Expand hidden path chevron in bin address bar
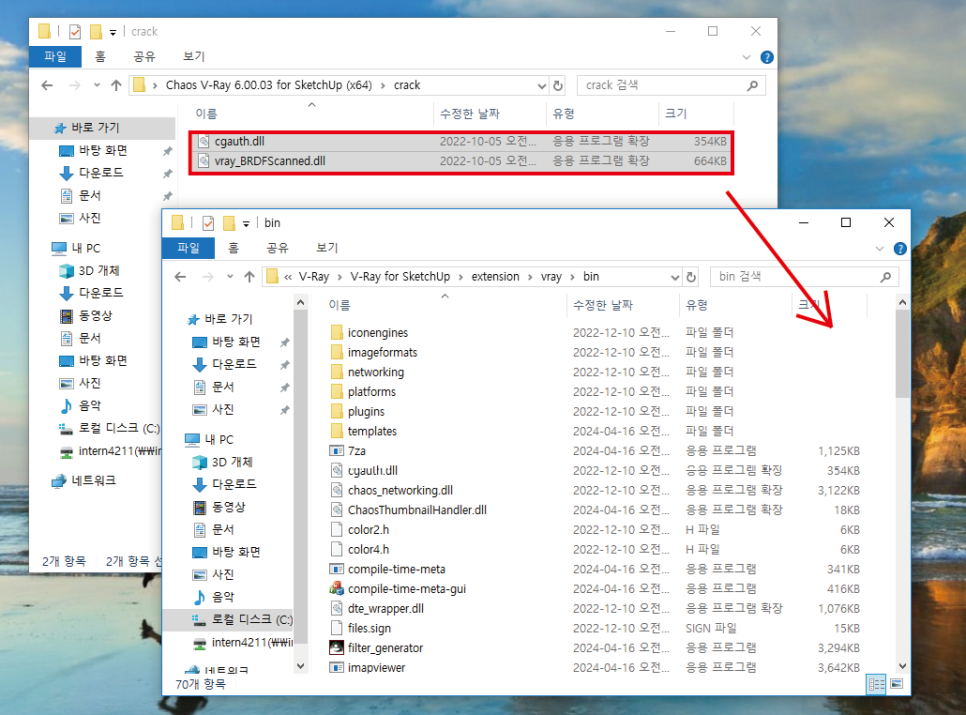This screenshot has height=715, width=966. [288, 277]
